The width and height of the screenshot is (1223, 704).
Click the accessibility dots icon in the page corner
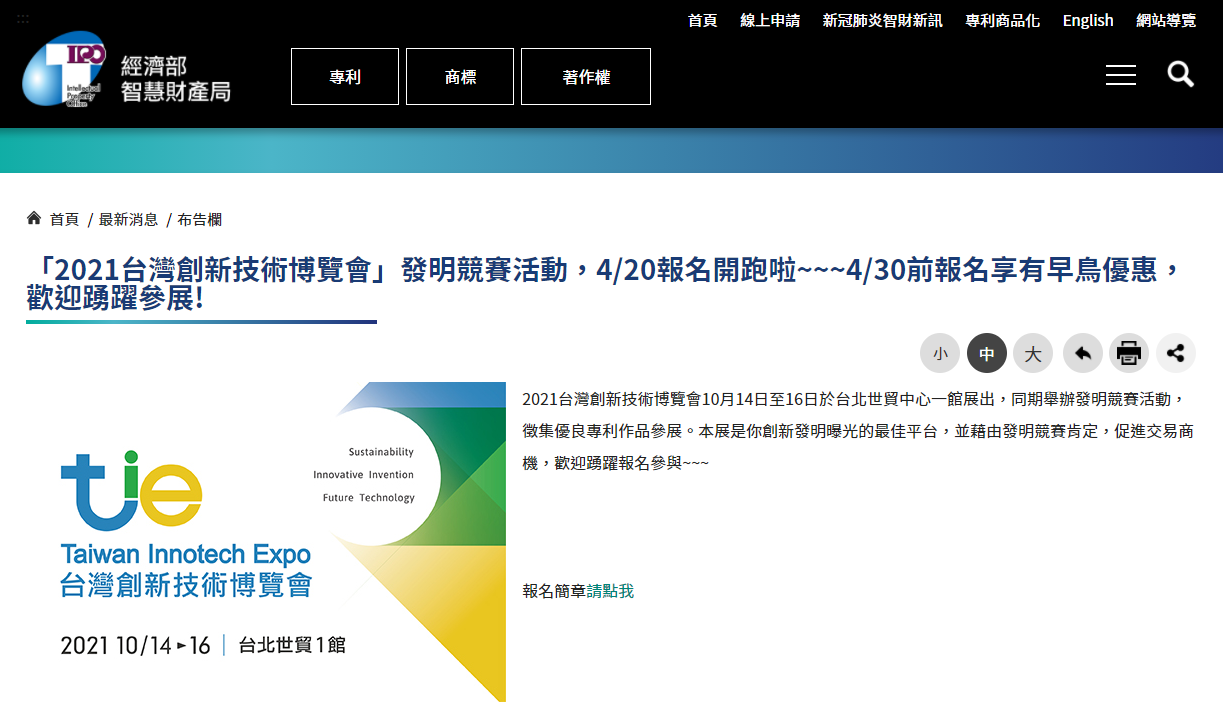pos(23,19)
